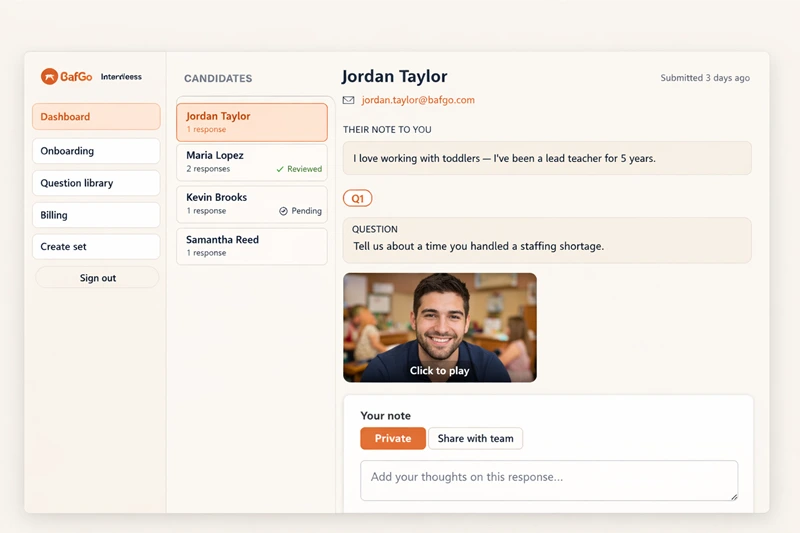Click the BafGo logo icon
Viewport: 800px width, 533px height.
click(x=49, y=77)
